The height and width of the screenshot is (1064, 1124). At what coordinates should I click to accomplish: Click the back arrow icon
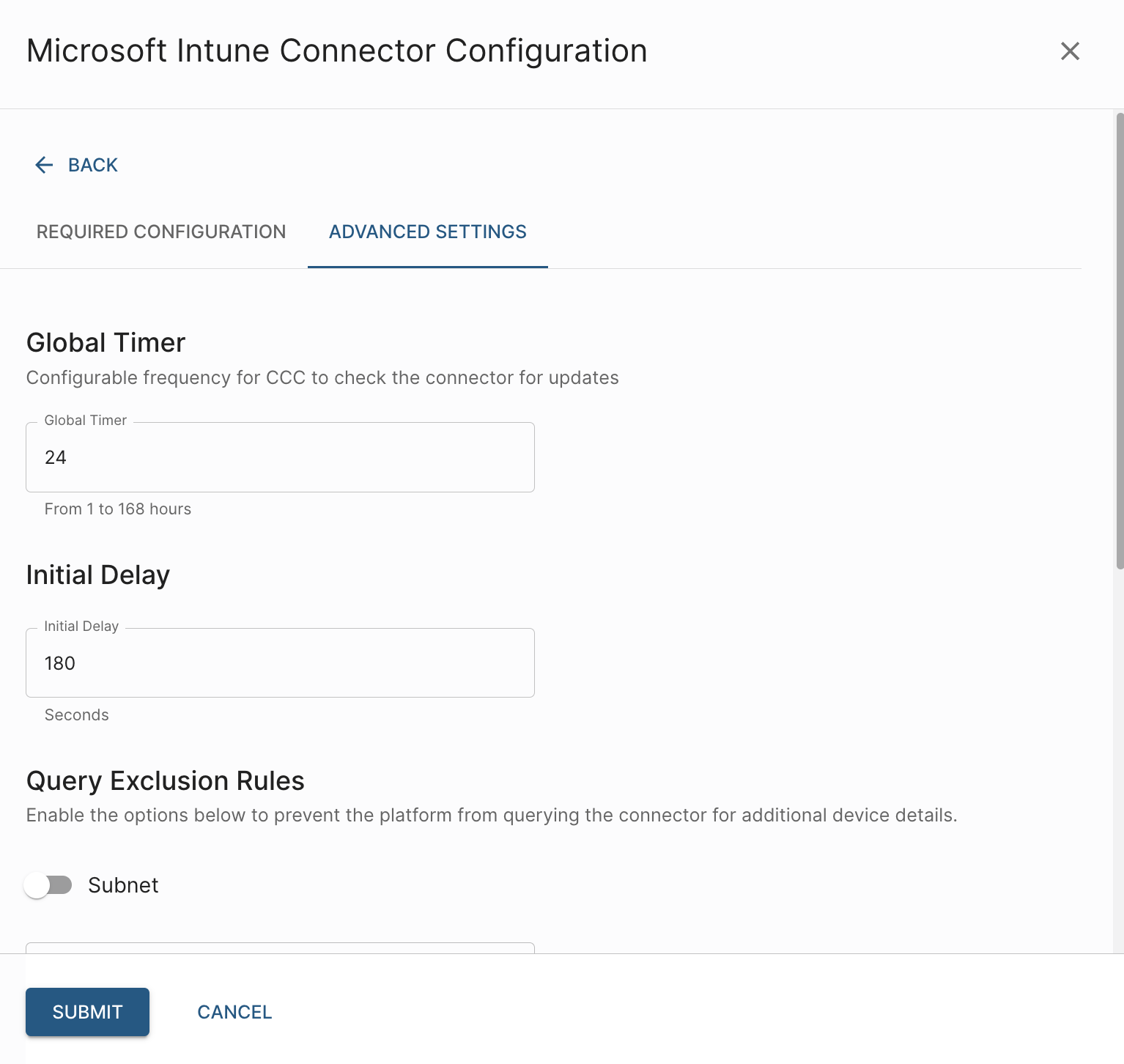[x=44, y=165]
